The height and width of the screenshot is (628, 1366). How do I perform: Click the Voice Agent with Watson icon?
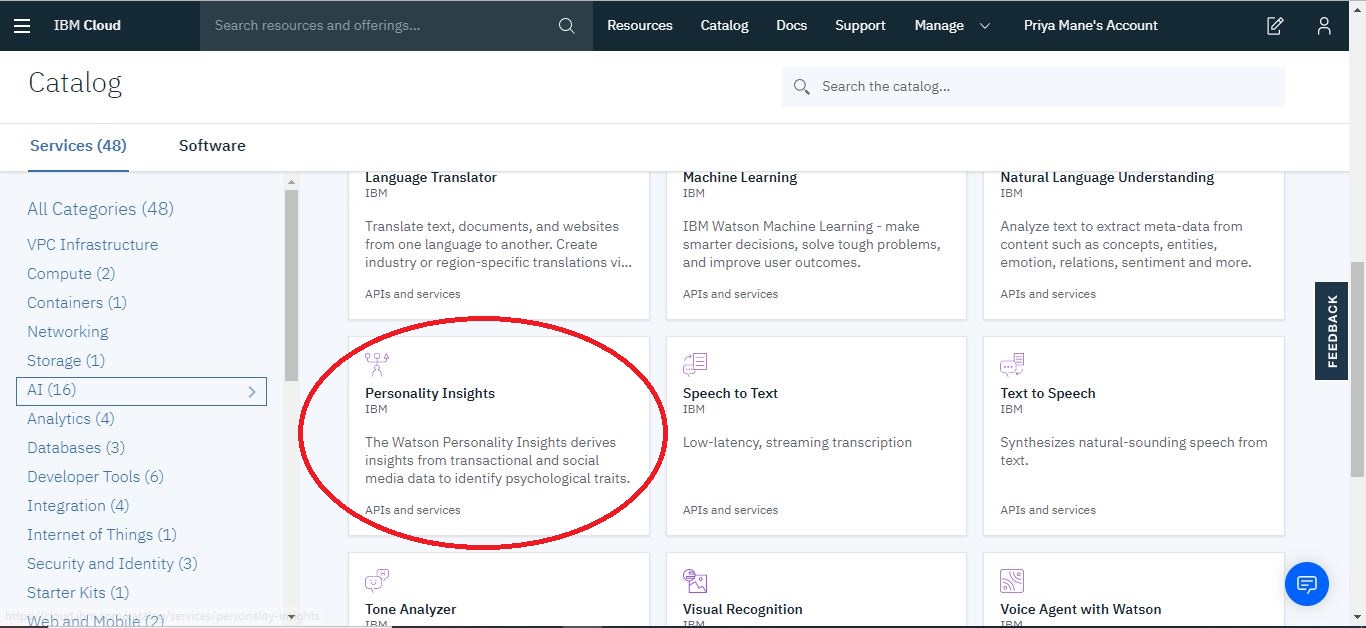coord(1011,580)
